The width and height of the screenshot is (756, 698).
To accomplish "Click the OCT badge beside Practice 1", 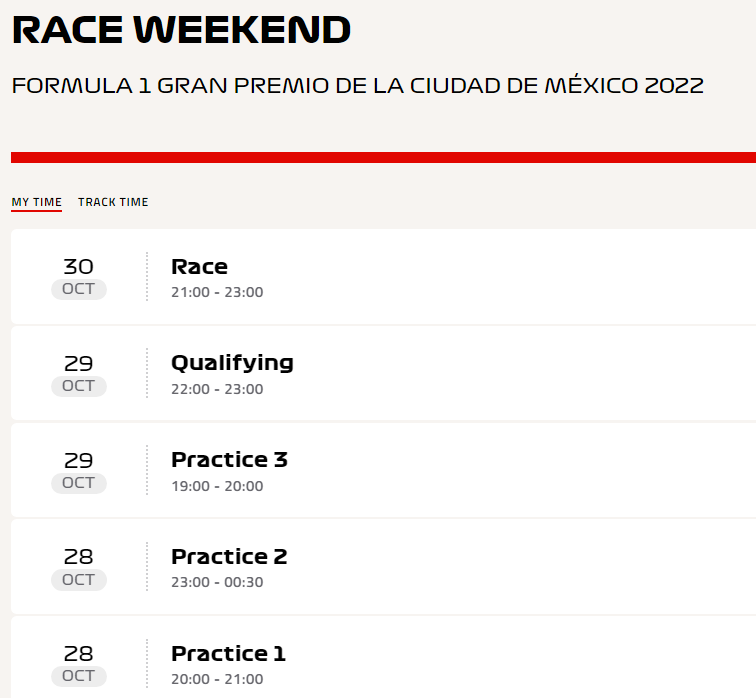I will point(79,676).
